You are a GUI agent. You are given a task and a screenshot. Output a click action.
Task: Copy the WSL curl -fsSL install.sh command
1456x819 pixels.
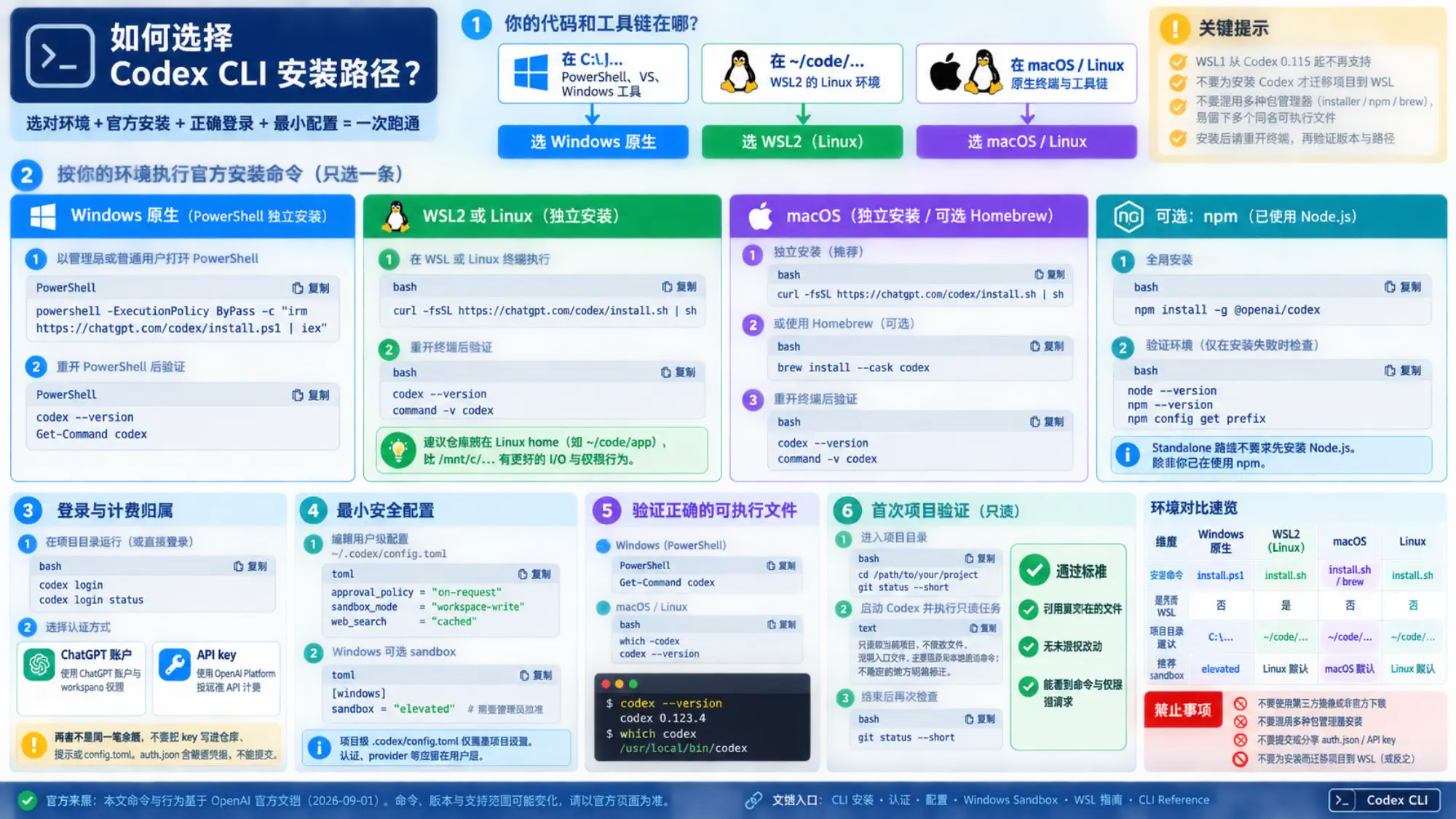pos(679,287)
